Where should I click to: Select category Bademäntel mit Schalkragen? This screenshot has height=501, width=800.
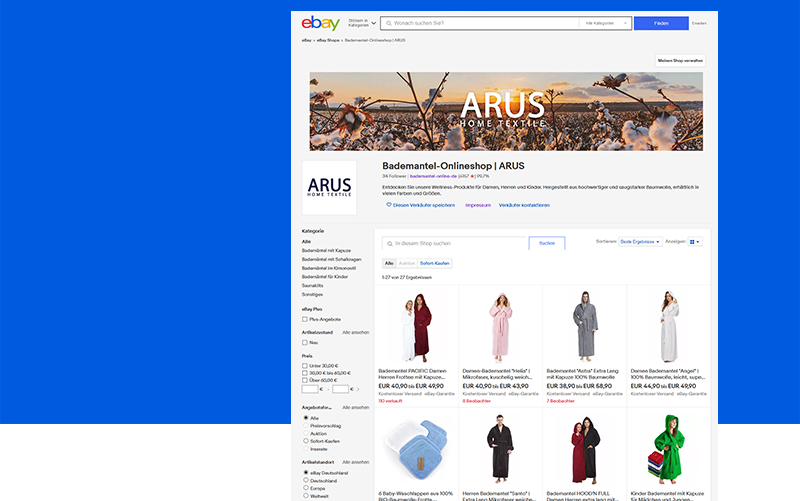[331, 259]
